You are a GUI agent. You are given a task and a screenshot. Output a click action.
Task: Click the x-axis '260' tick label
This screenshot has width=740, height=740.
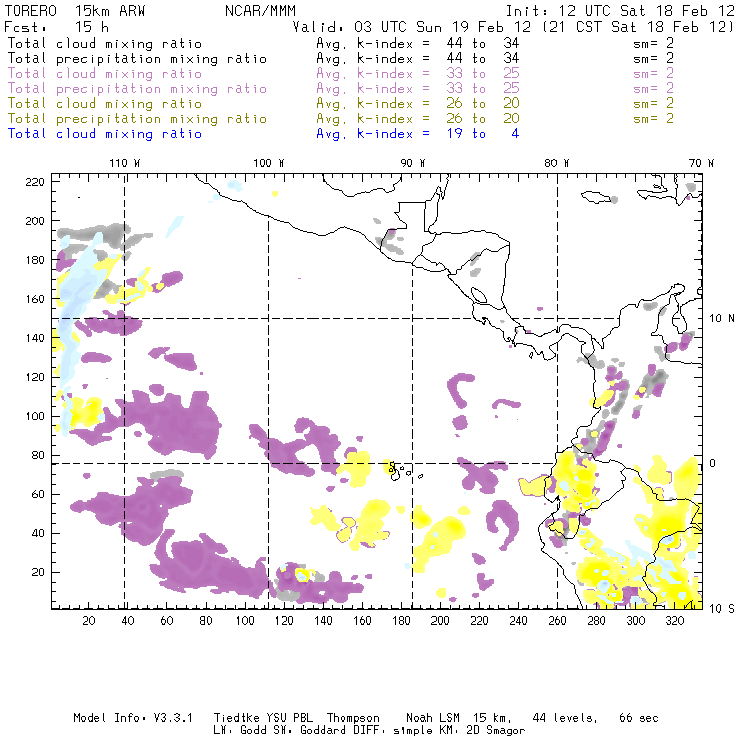[557, 621]
